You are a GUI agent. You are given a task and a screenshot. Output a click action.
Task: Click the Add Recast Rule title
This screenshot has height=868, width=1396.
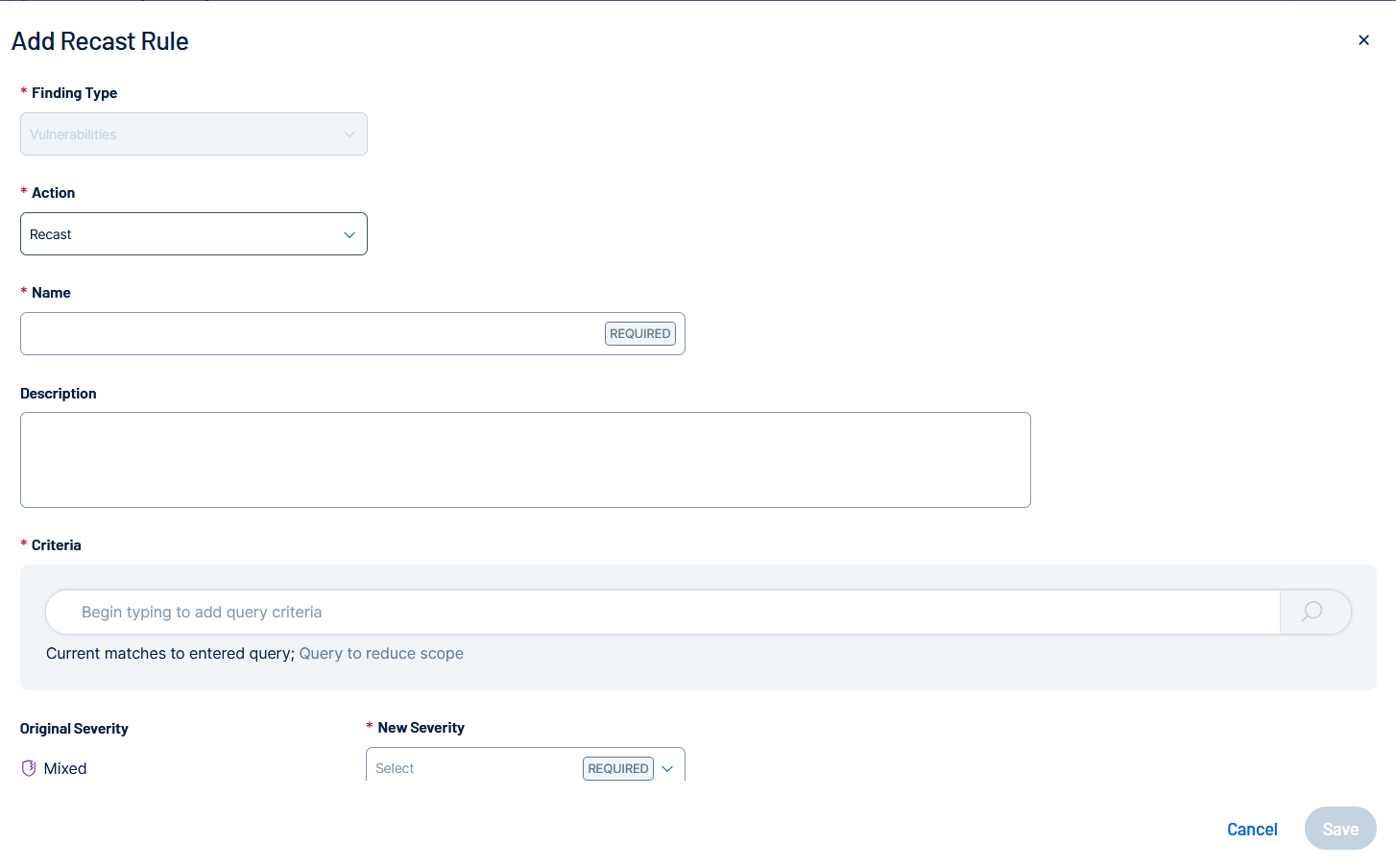pyautogui.click(x=100, y=41)
